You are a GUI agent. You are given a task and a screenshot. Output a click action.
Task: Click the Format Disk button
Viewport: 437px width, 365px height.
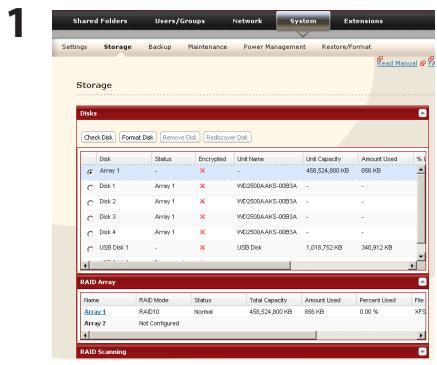(x=137, y=137)
